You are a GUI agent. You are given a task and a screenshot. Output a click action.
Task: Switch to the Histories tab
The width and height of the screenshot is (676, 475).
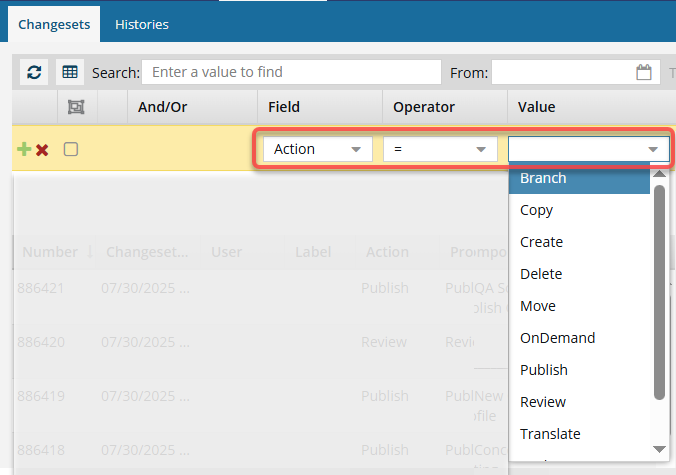coord(141,24)
